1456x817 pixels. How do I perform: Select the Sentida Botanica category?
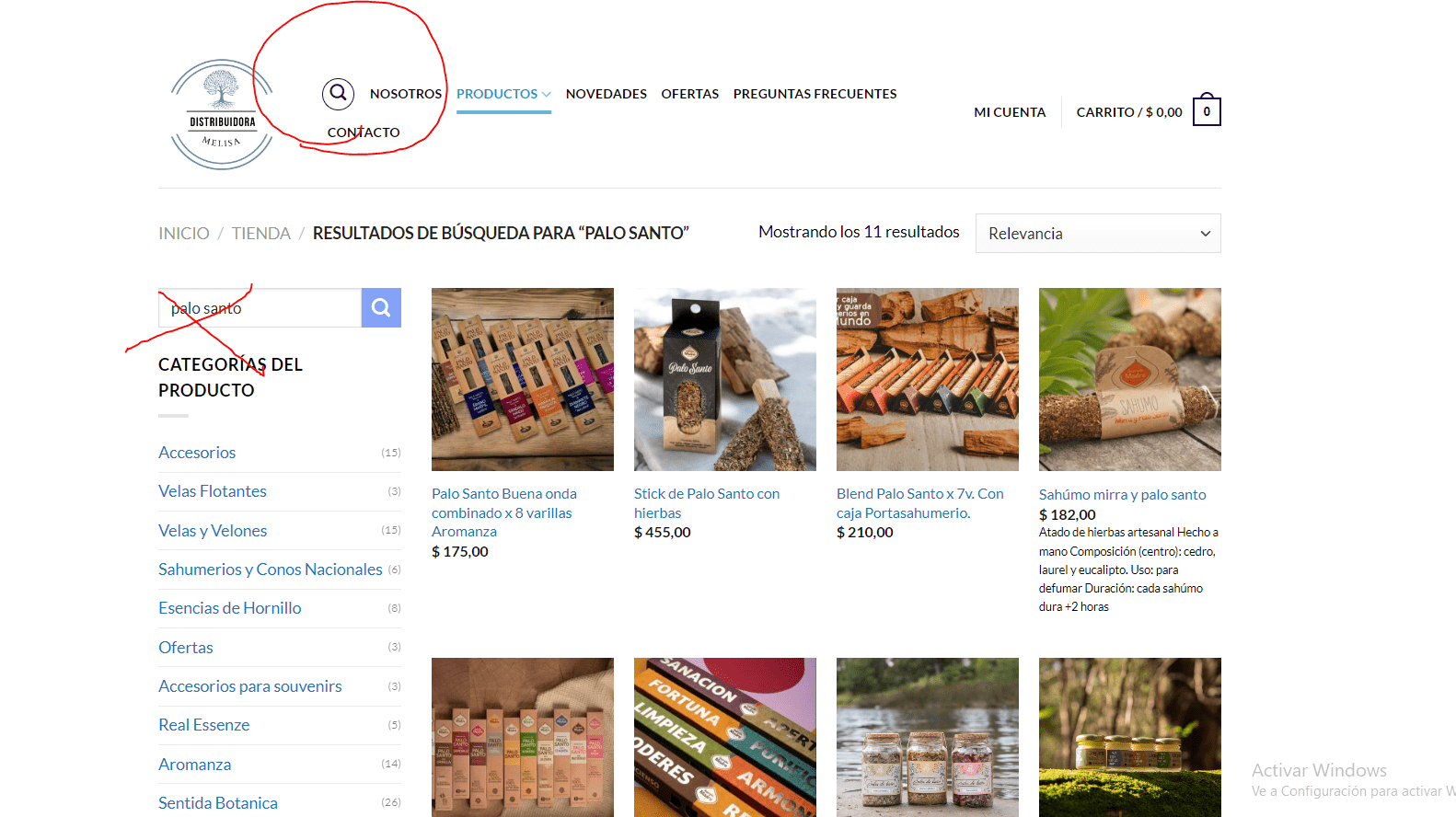click(x=218, y=803)
